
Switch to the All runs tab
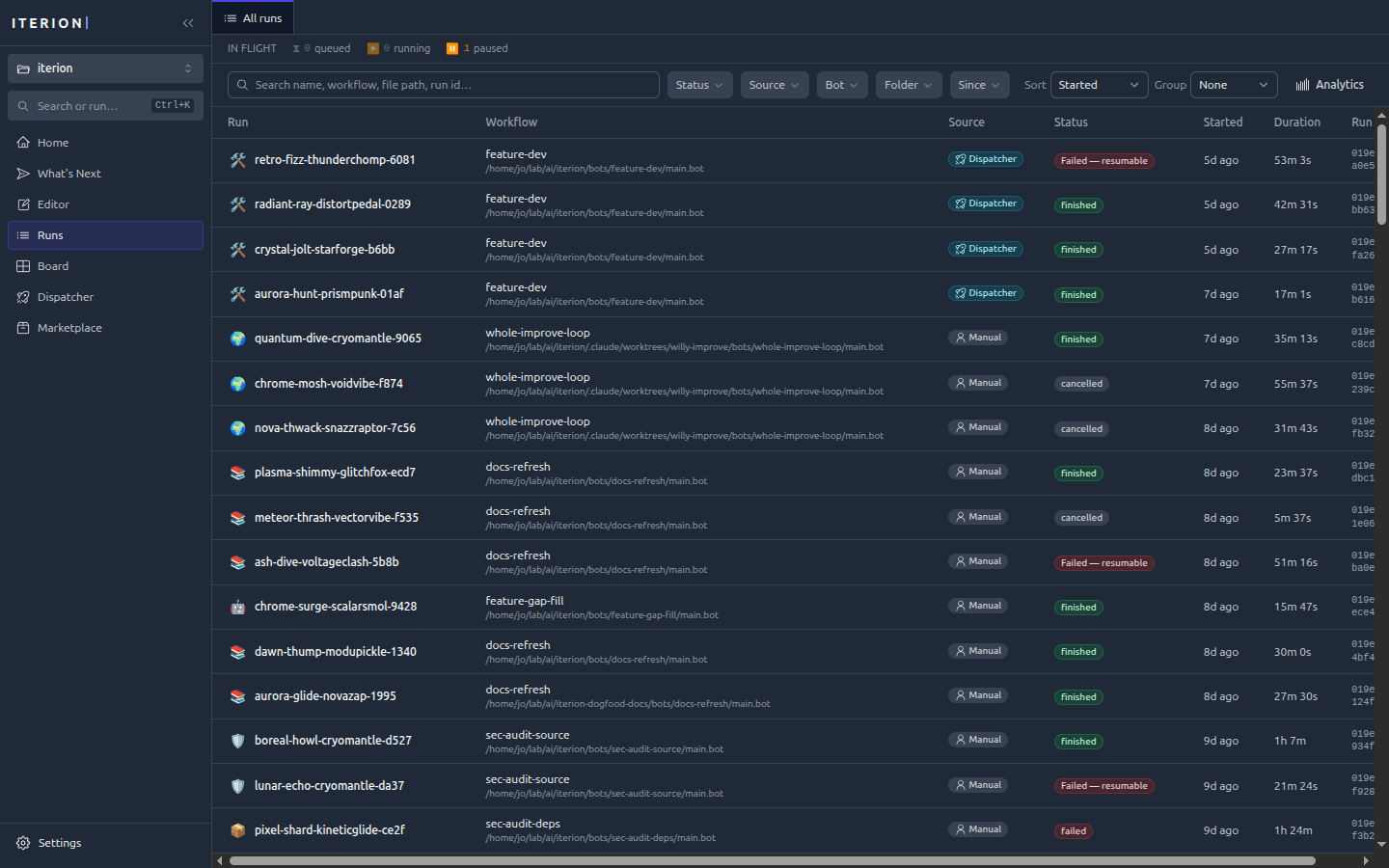(x=253, y=18)
